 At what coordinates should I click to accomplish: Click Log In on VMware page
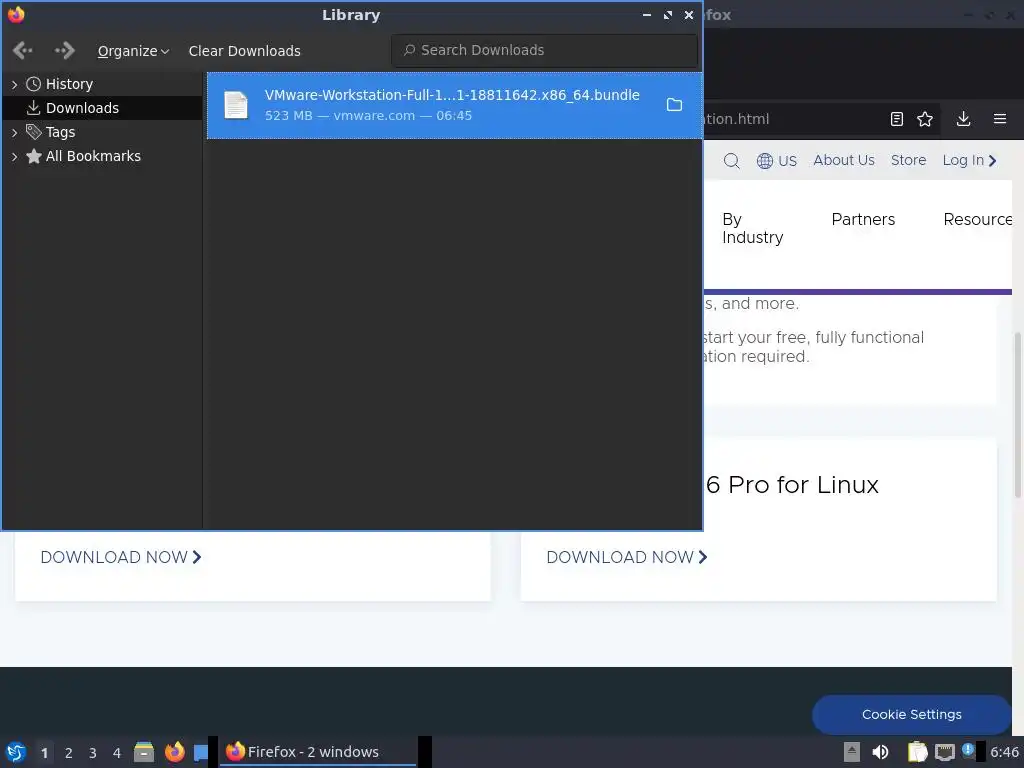click(x=969, y=160)
